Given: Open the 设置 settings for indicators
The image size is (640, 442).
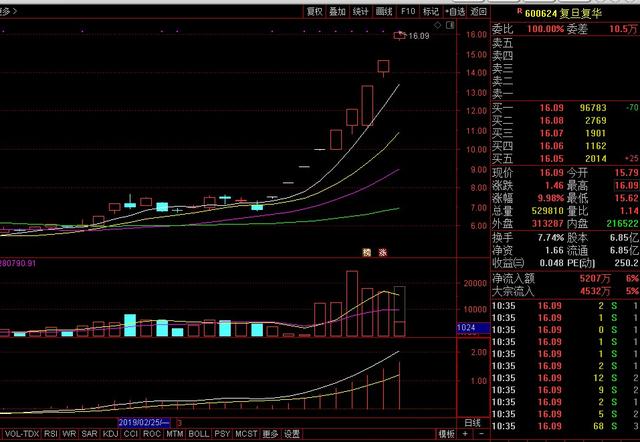Looking at the screenshot, I should point(291,435).
